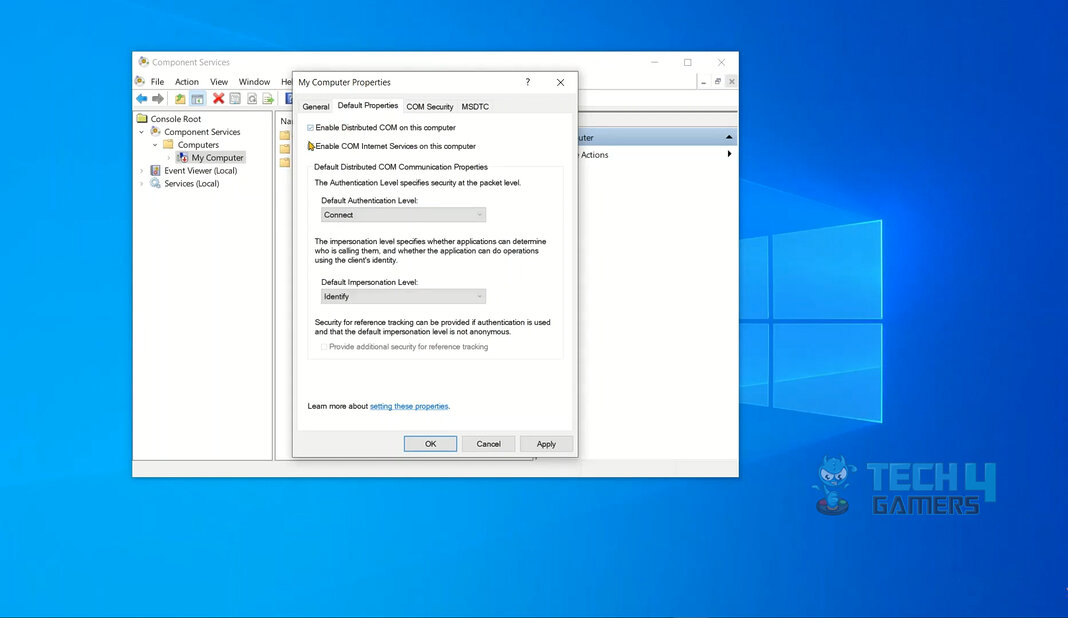Select My Computer in the console tree
Viewport: 1068px width, 618px height.
point(216,157)
